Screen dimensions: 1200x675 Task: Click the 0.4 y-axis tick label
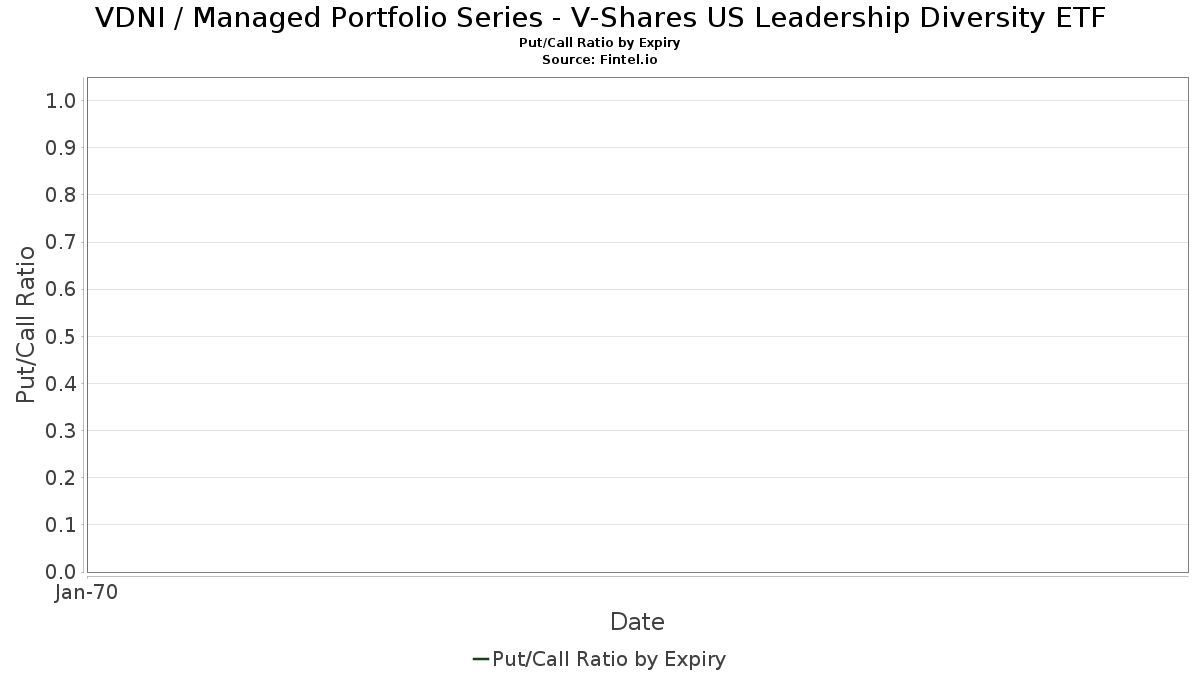coord(61,383)
